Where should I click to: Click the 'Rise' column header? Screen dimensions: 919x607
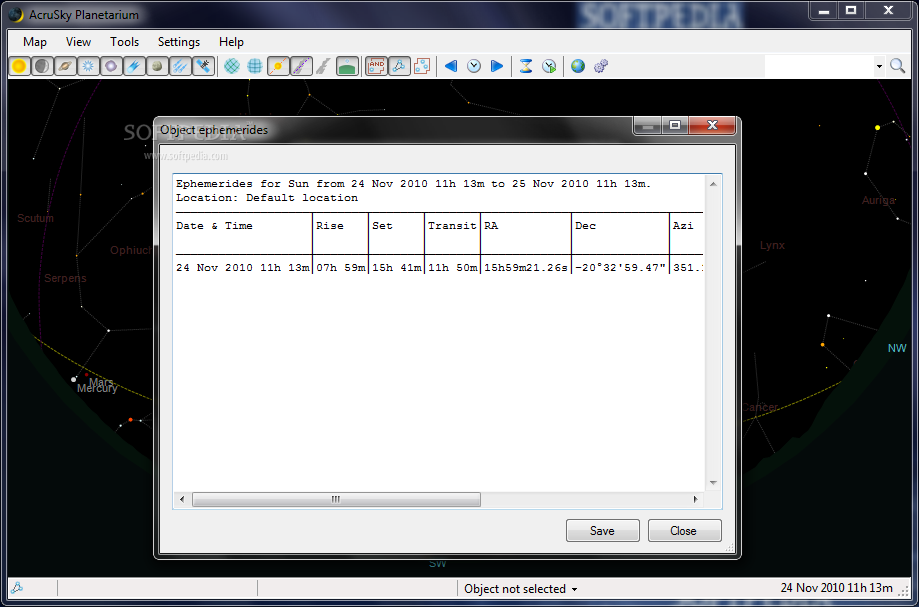click(330, 226)
